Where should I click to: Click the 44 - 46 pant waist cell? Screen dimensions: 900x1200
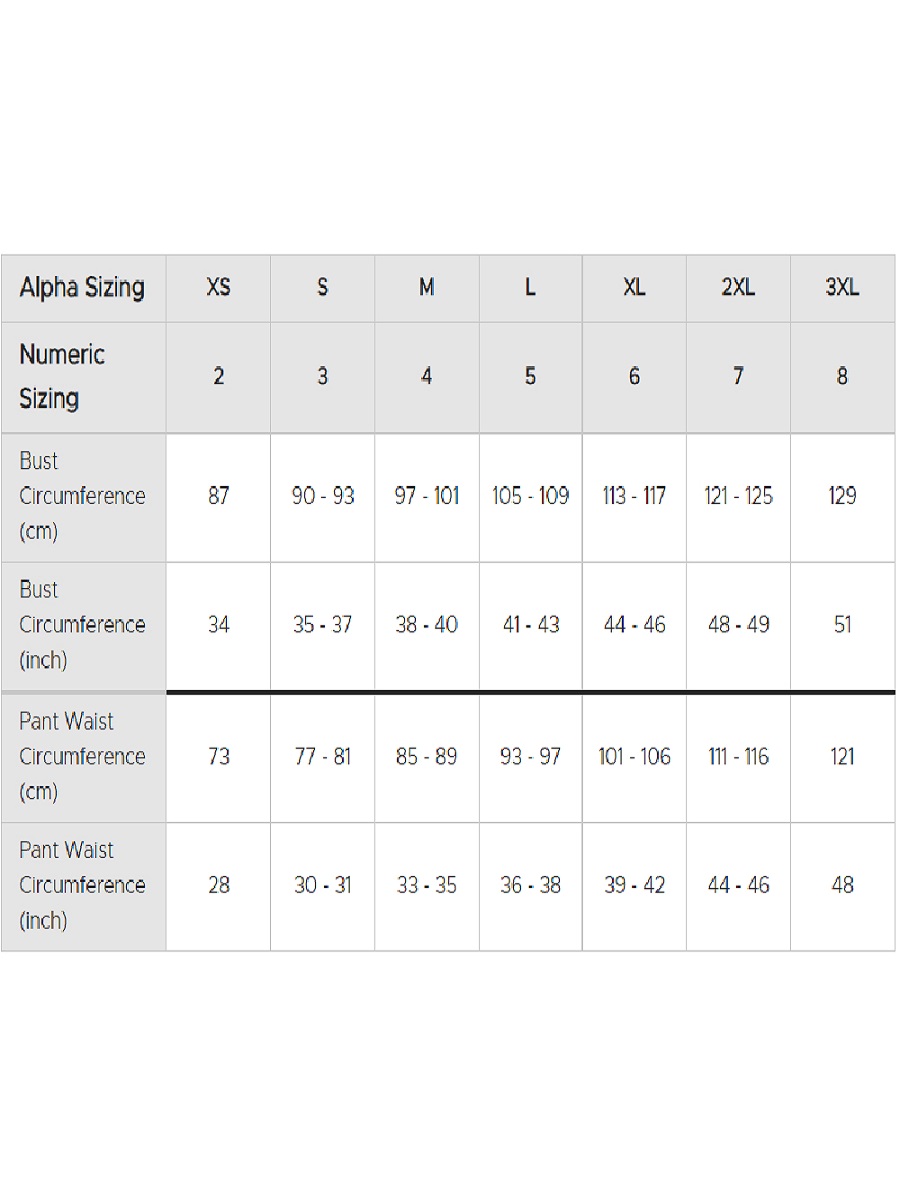738,885
